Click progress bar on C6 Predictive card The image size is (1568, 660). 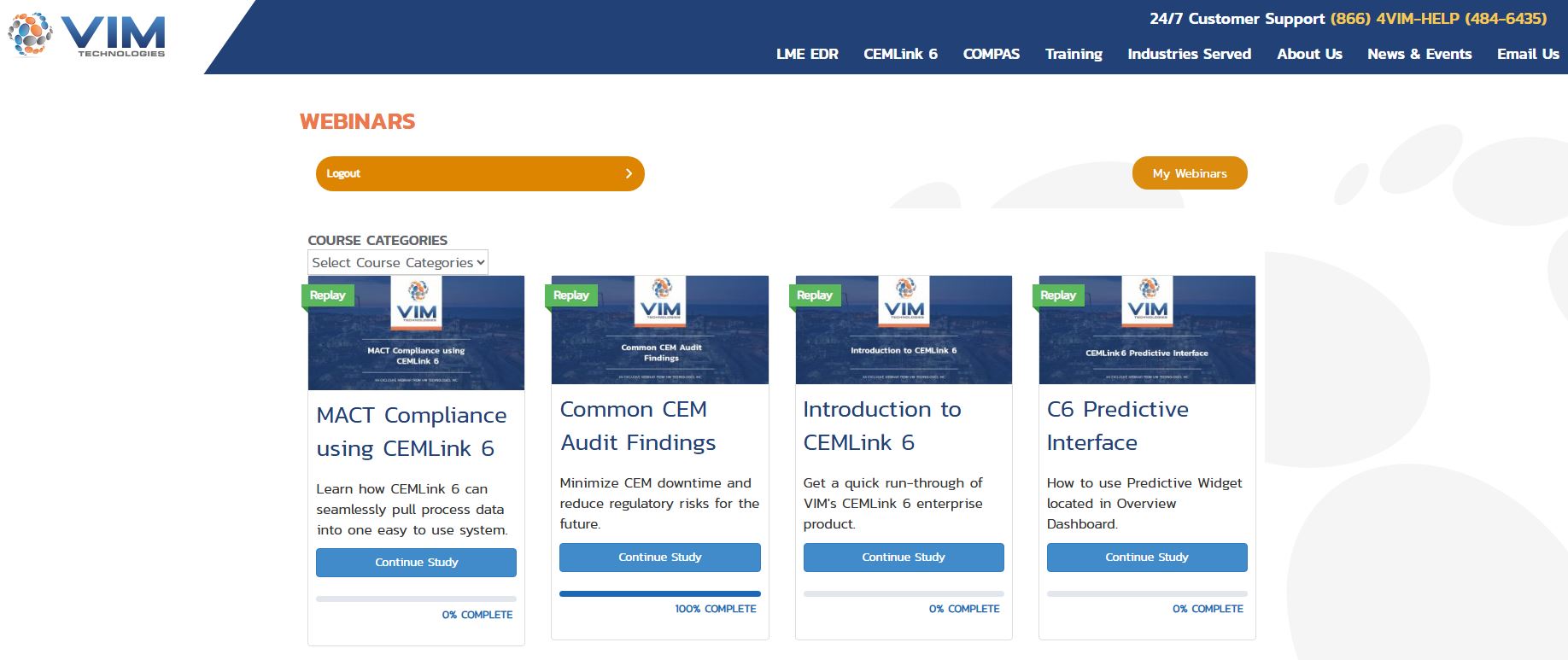[x=1147, y=593]
